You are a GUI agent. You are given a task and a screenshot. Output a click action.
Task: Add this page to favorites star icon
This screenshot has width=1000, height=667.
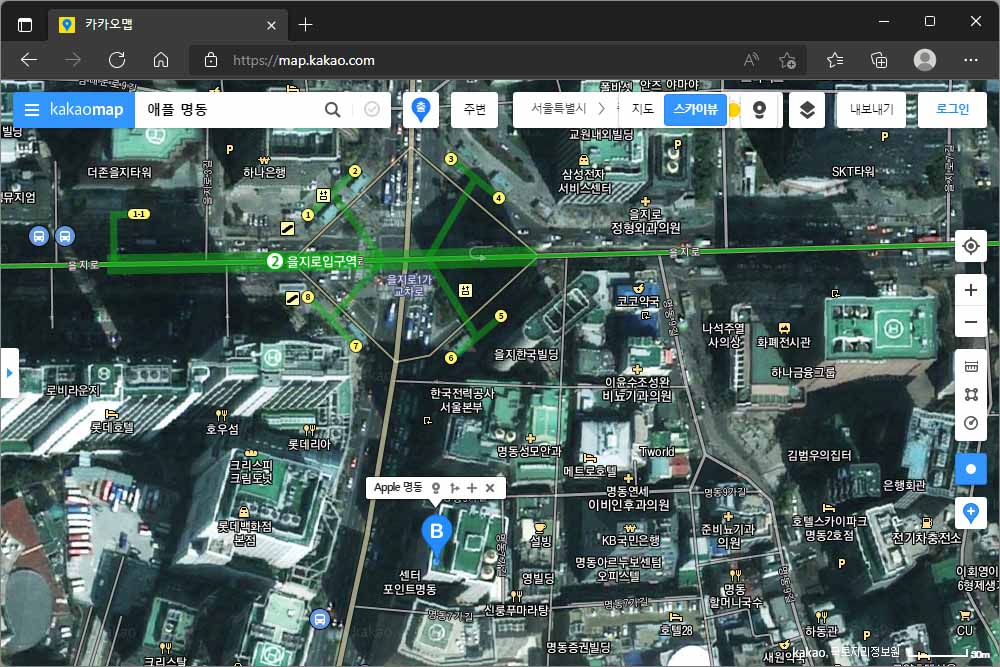pyautogui.click(x=787, y=60)
